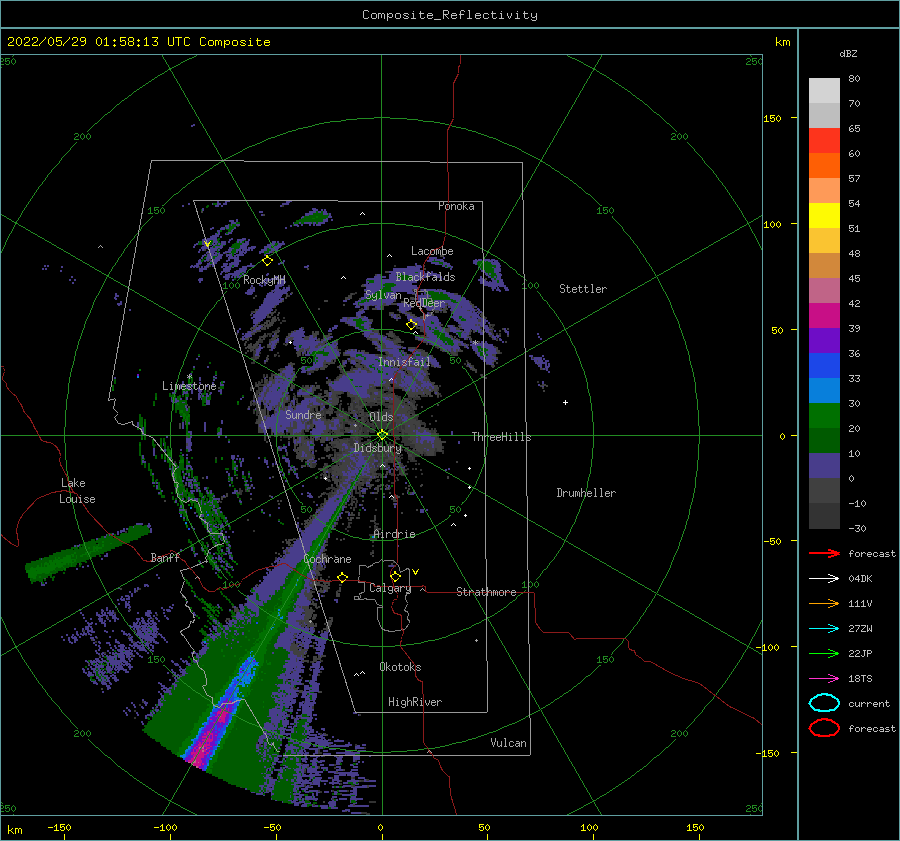
Task: Click the Calgary city label
Action: pos(390,588)
